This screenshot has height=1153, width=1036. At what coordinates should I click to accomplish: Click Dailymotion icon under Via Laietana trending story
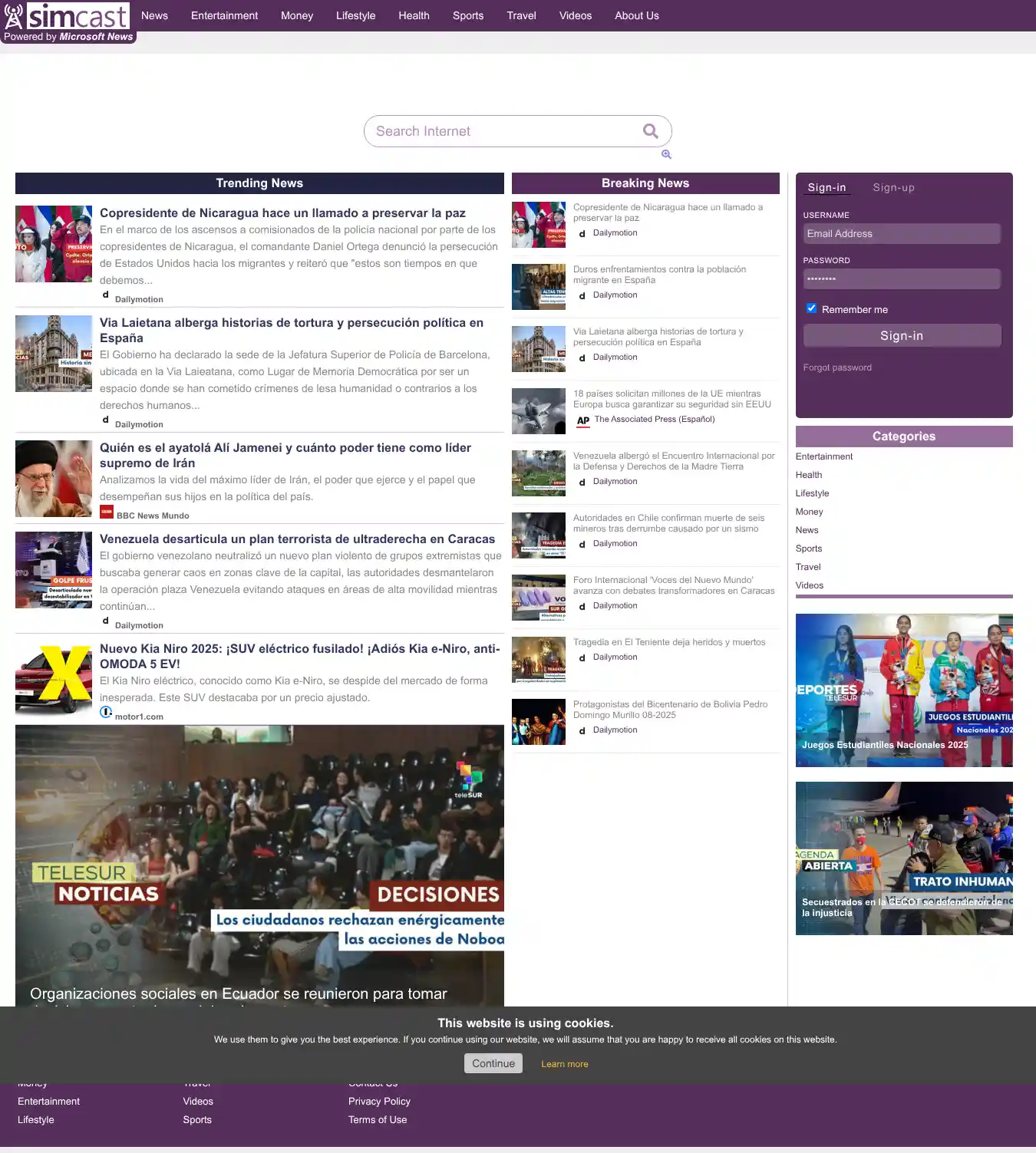click(106, 420)
